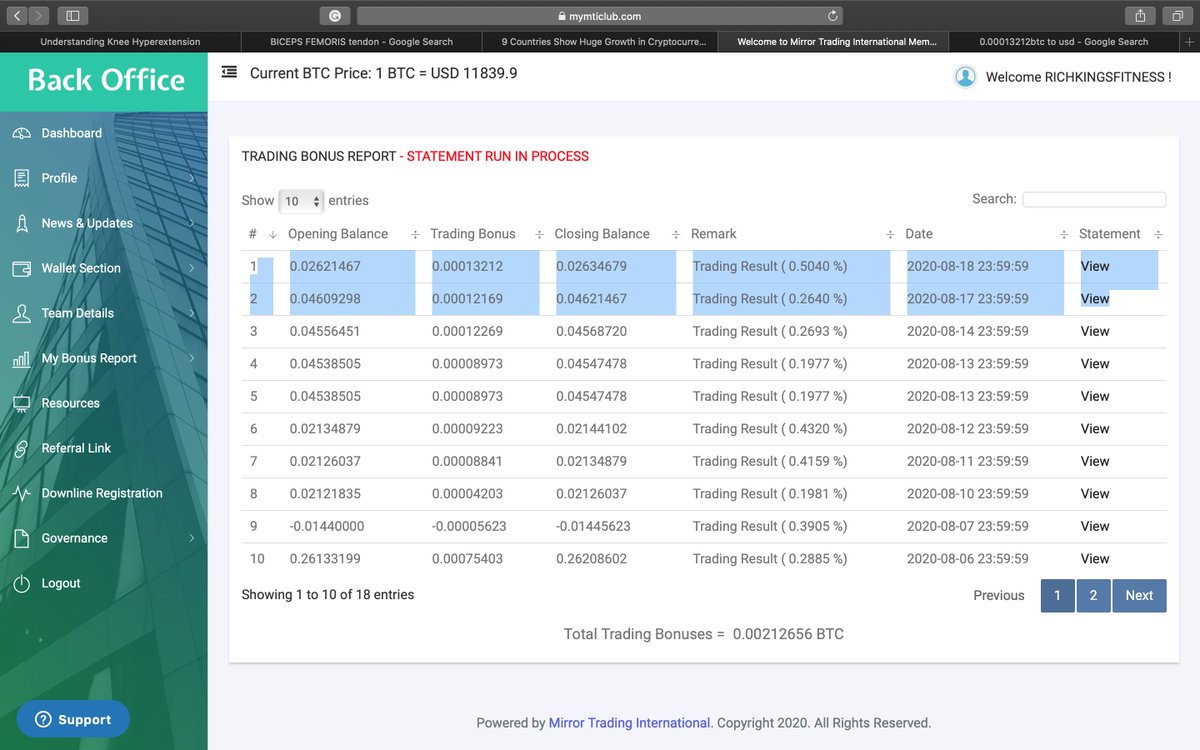This screenshot has width=1200, height=750.
Task: Show Safari tab overview button
Action: point(1175,16)
